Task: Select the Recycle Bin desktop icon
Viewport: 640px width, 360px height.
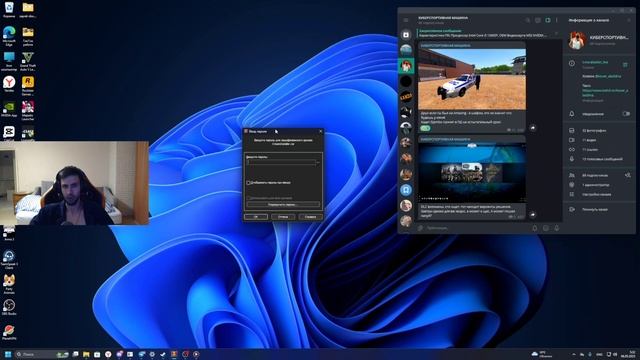Action: (9, 10)
